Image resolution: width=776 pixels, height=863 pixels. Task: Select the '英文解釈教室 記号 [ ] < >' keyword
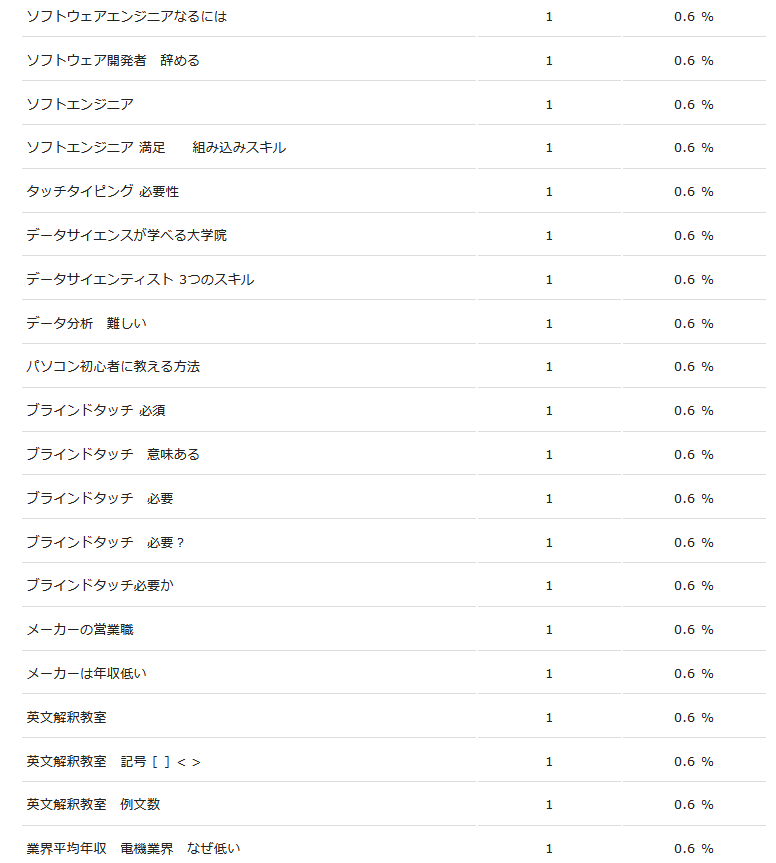[113, 762]
